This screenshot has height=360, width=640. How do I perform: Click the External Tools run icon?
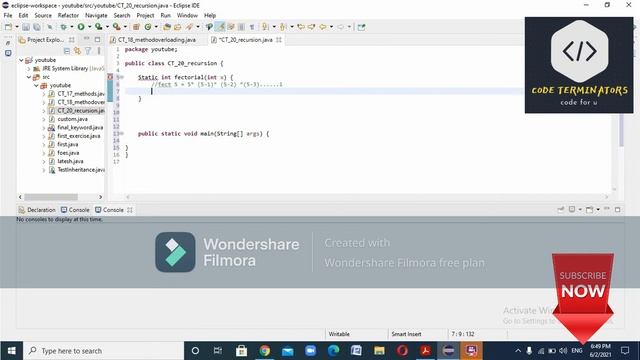tap(116, 27)
